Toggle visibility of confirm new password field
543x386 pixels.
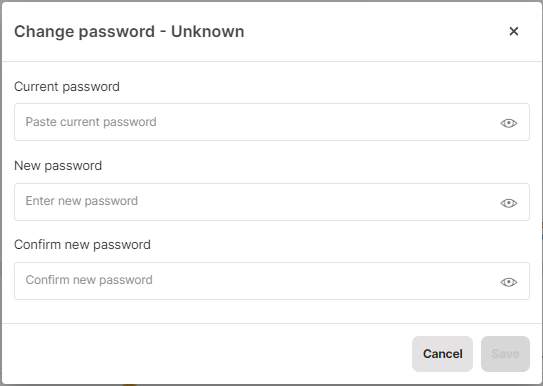pyautogui.click(x=508, y=282)
